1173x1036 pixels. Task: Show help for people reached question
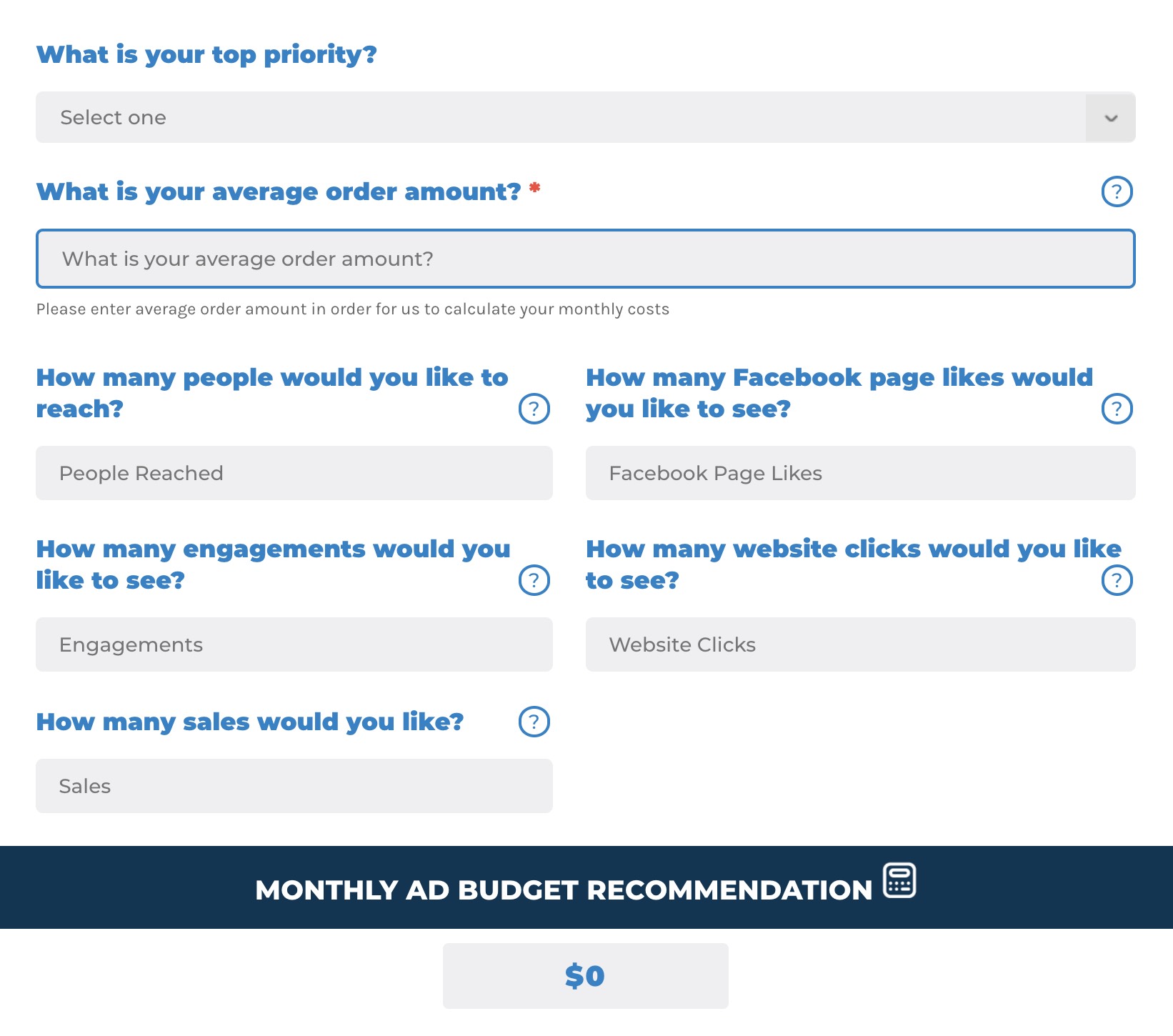534,409
